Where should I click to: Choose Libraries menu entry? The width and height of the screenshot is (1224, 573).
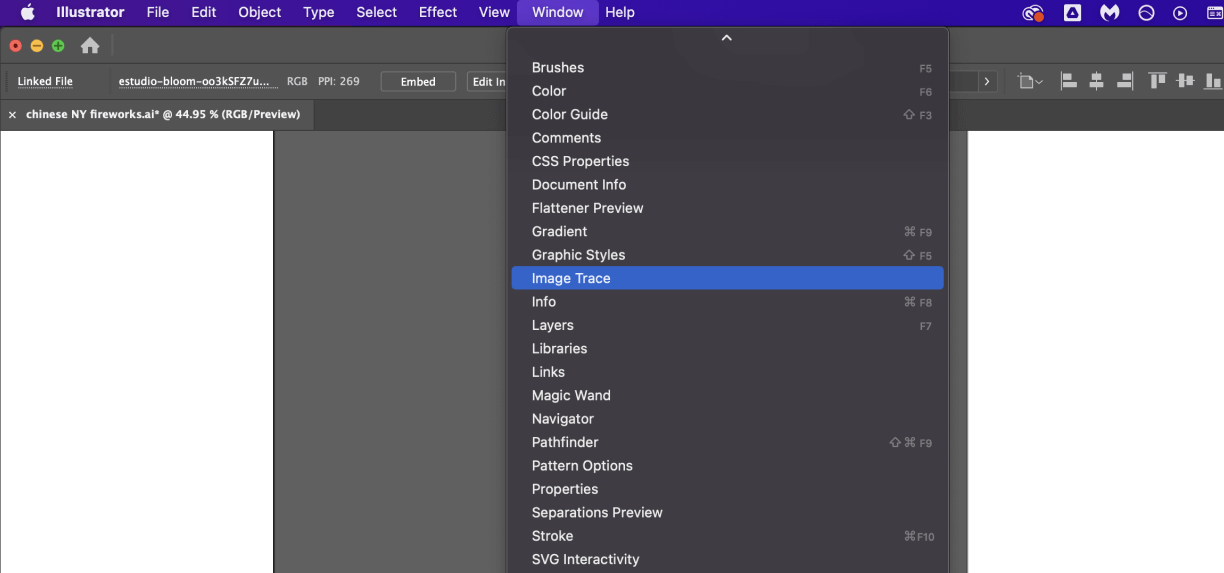point(727,349)
